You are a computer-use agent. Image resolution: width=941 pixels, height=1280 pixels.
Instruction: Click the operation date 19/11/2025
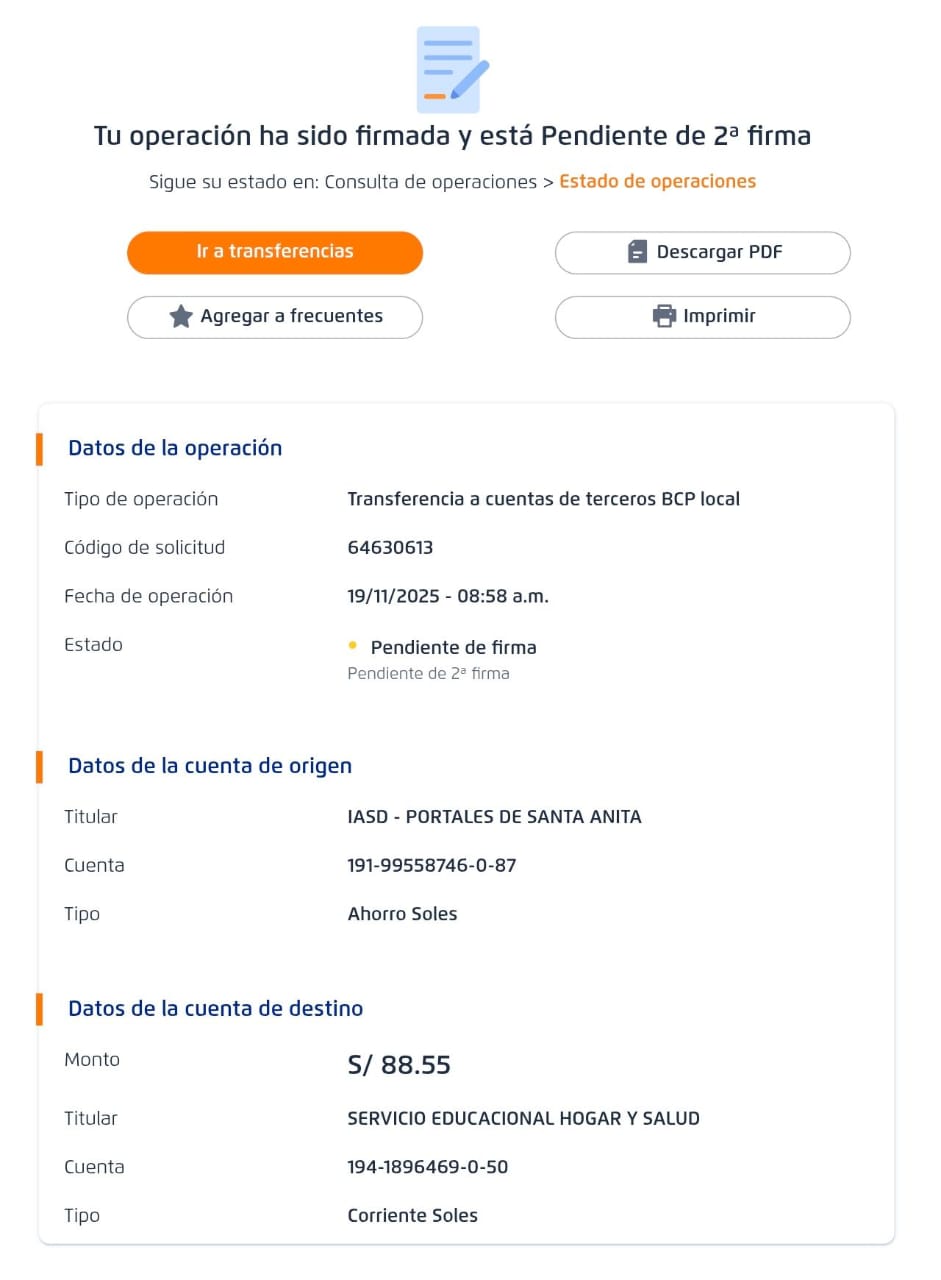397,597
